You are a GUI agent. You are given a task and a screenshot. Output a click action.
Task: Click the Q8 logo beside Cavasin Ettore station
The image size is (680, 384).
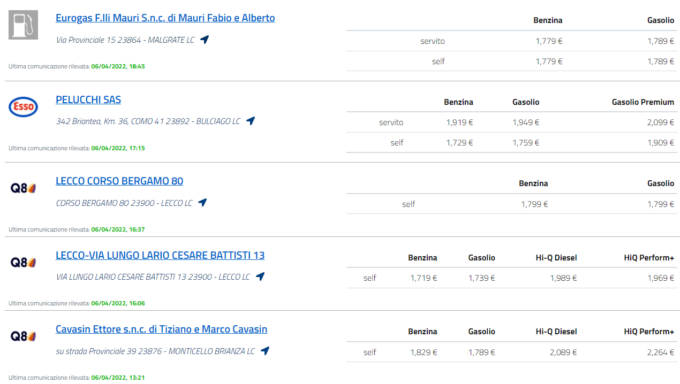click(x=23, y=336)
